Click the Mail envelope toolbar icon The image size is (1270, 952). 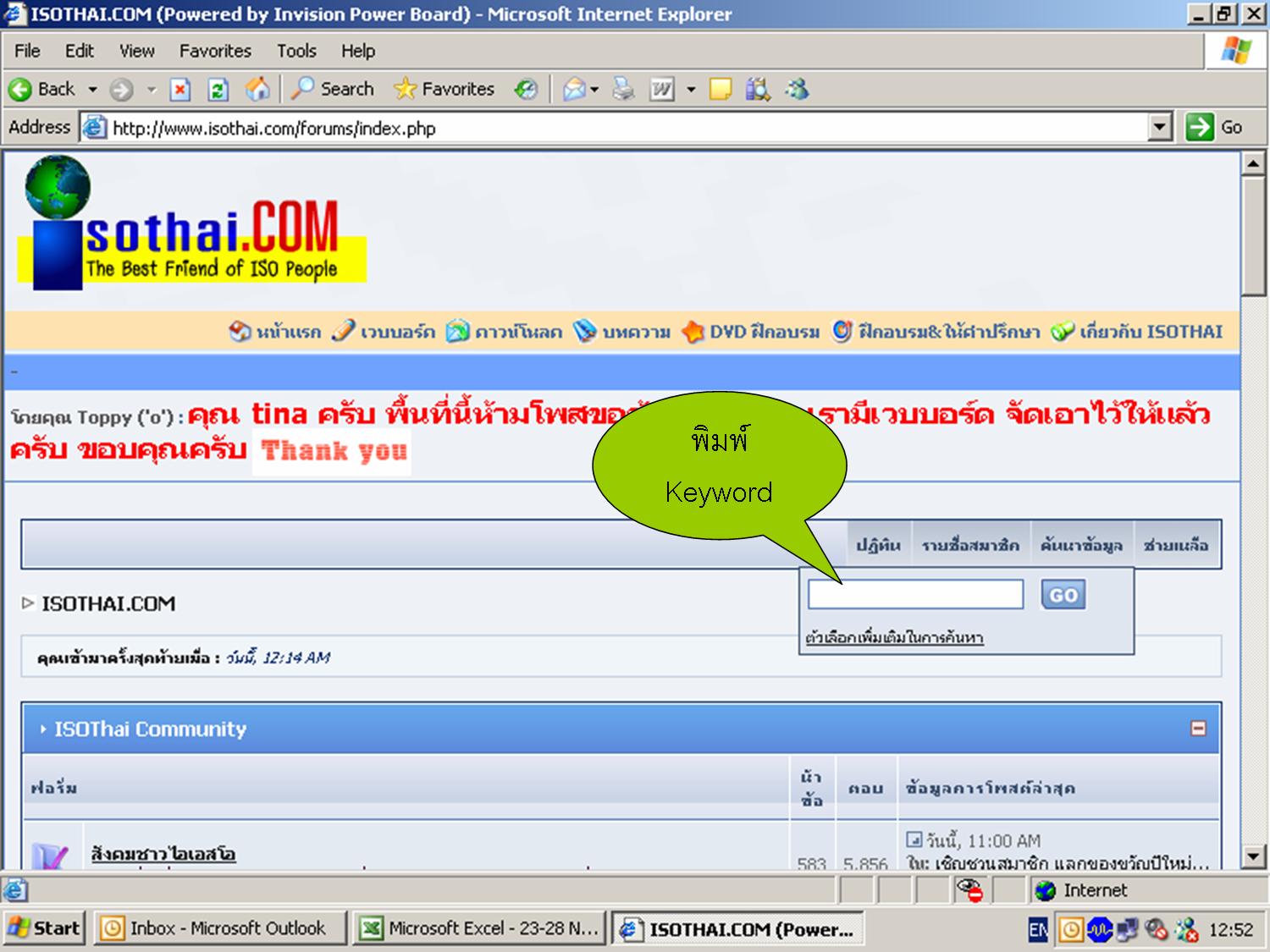(x=574, y=89)
